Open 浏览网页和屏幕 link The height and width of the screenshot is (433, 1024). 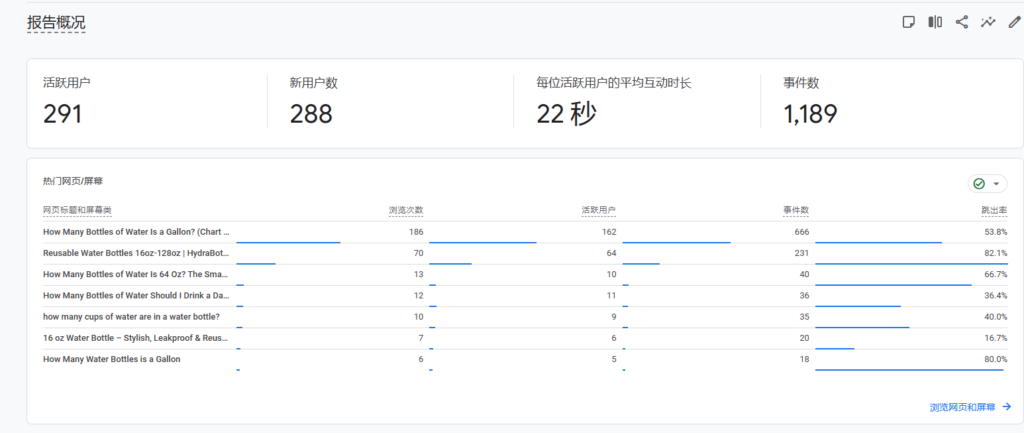pyautogui.click(x=970, y=407)
